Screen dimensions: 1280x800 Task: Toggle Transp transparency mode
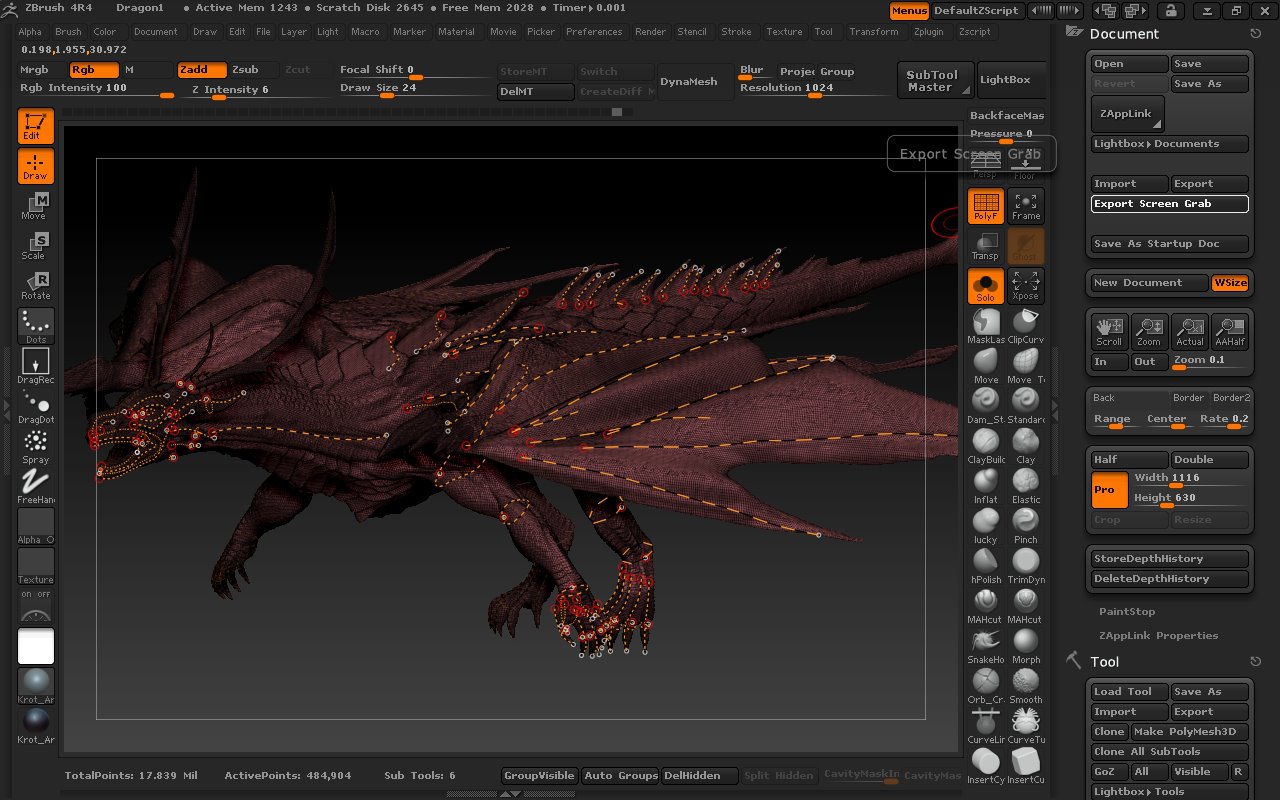click(986, 246)
